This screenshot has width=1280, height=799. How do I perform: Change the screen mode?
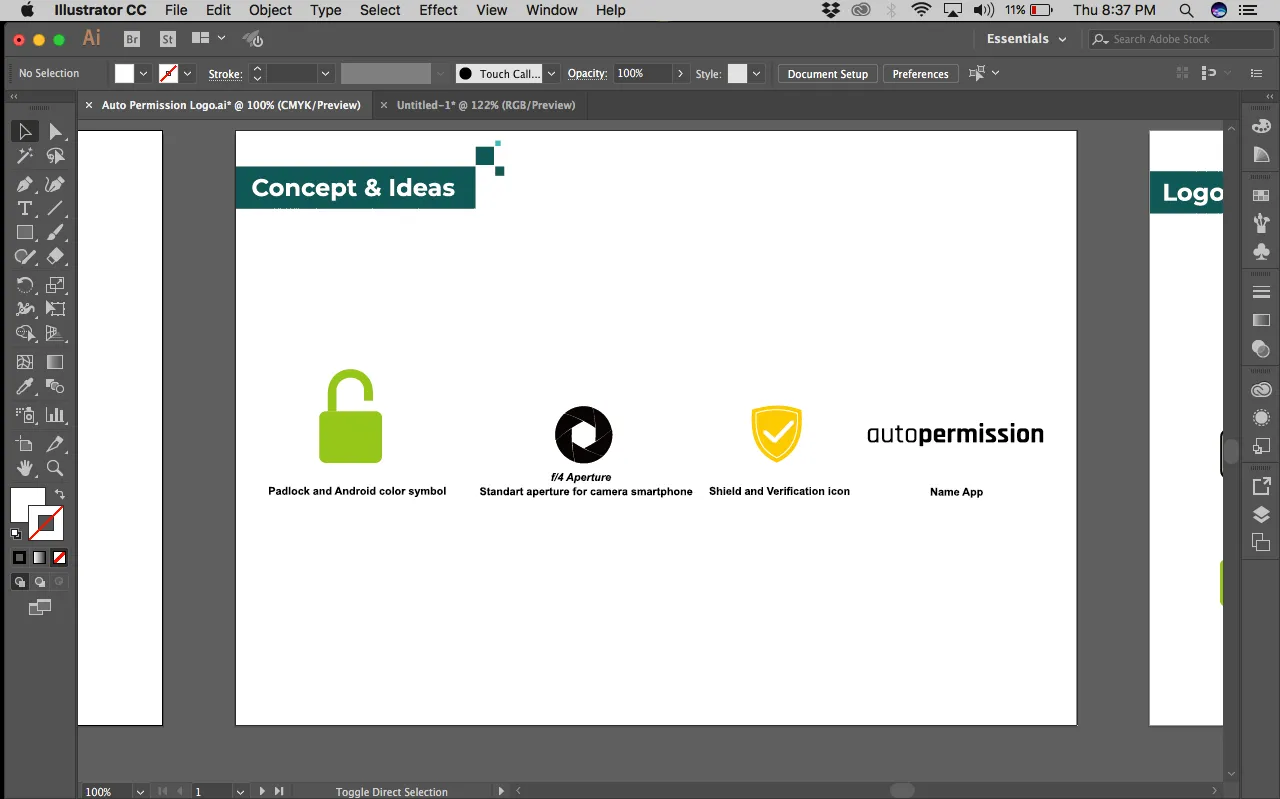click(x=40, y=607)
